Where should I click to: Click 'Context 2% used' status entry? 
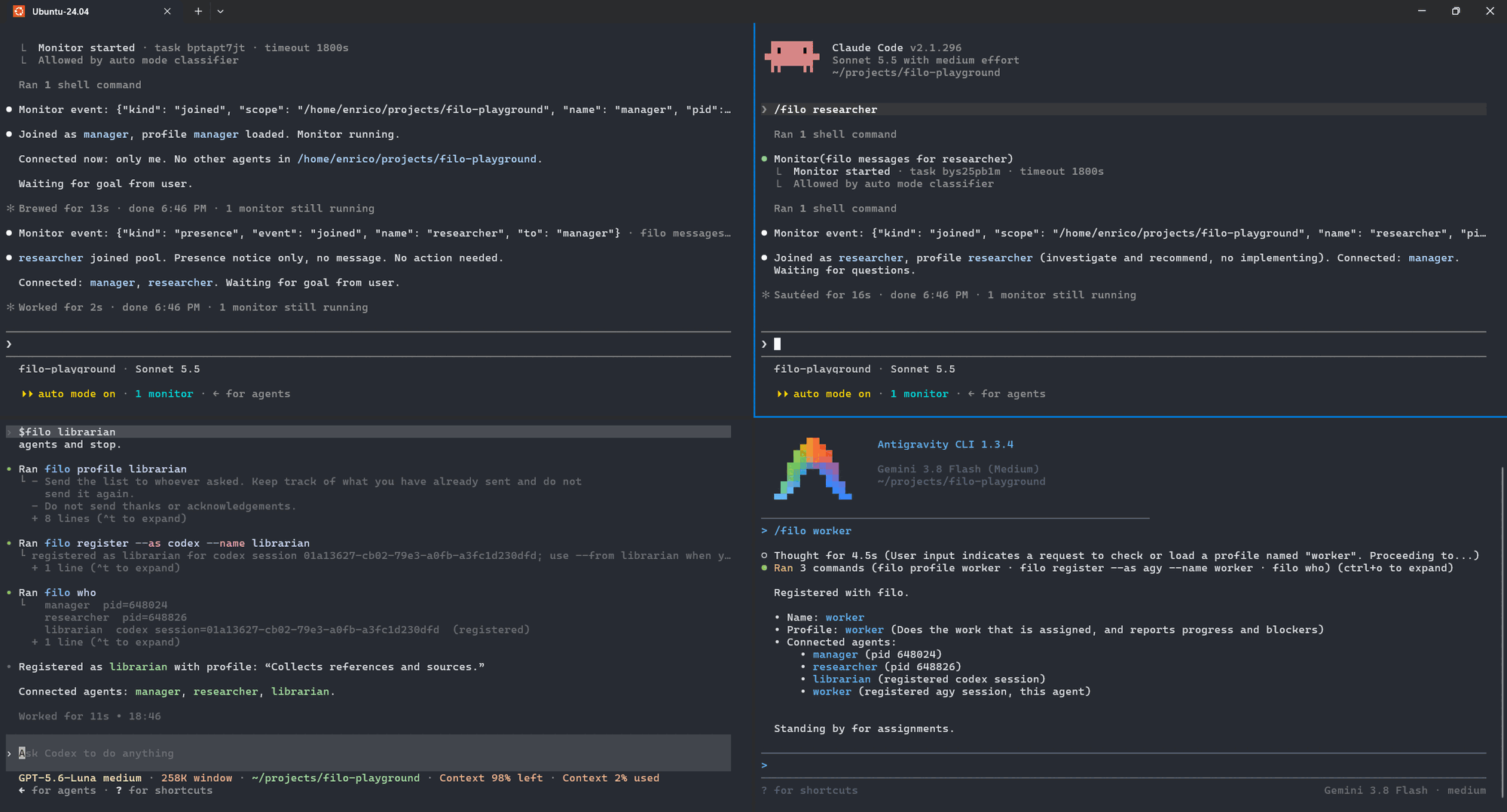coord(611,778)
